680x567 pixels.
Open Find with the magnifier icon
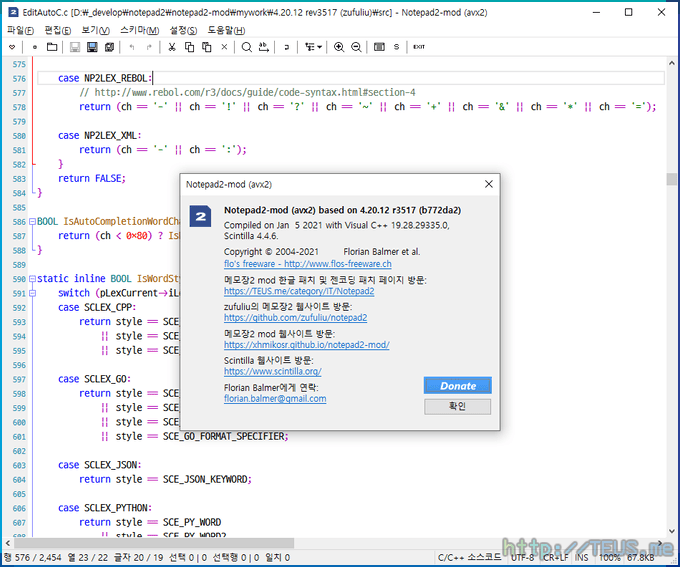click(246, 47)
